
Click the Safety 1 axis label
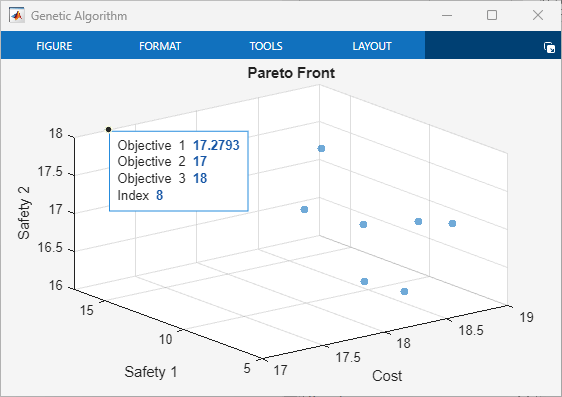pos(151,372)
